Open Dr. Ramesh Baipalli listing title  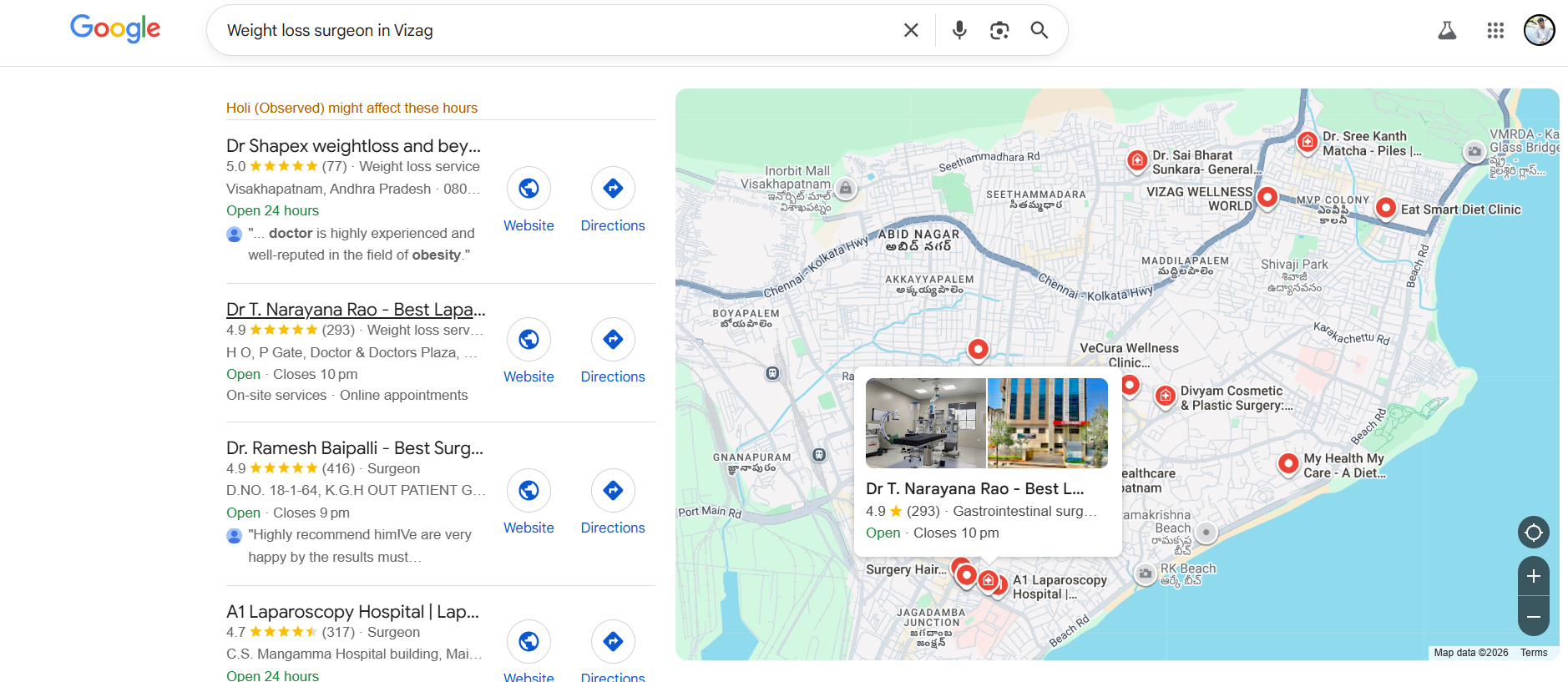pyautogui.click(x=355, y=448)
